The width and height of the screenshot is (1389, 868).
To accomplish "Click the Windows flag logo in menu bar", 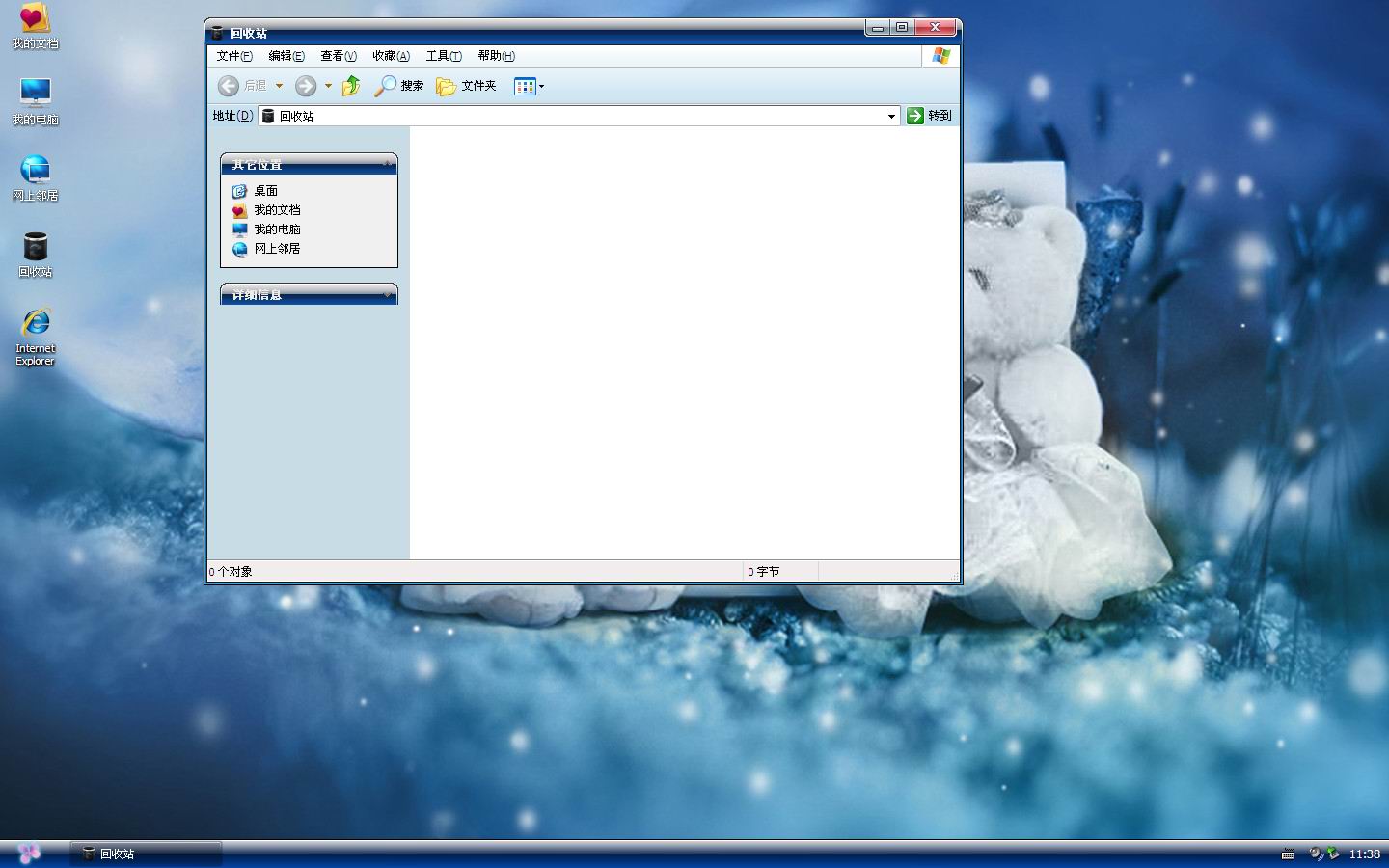I will coord(941,56).
